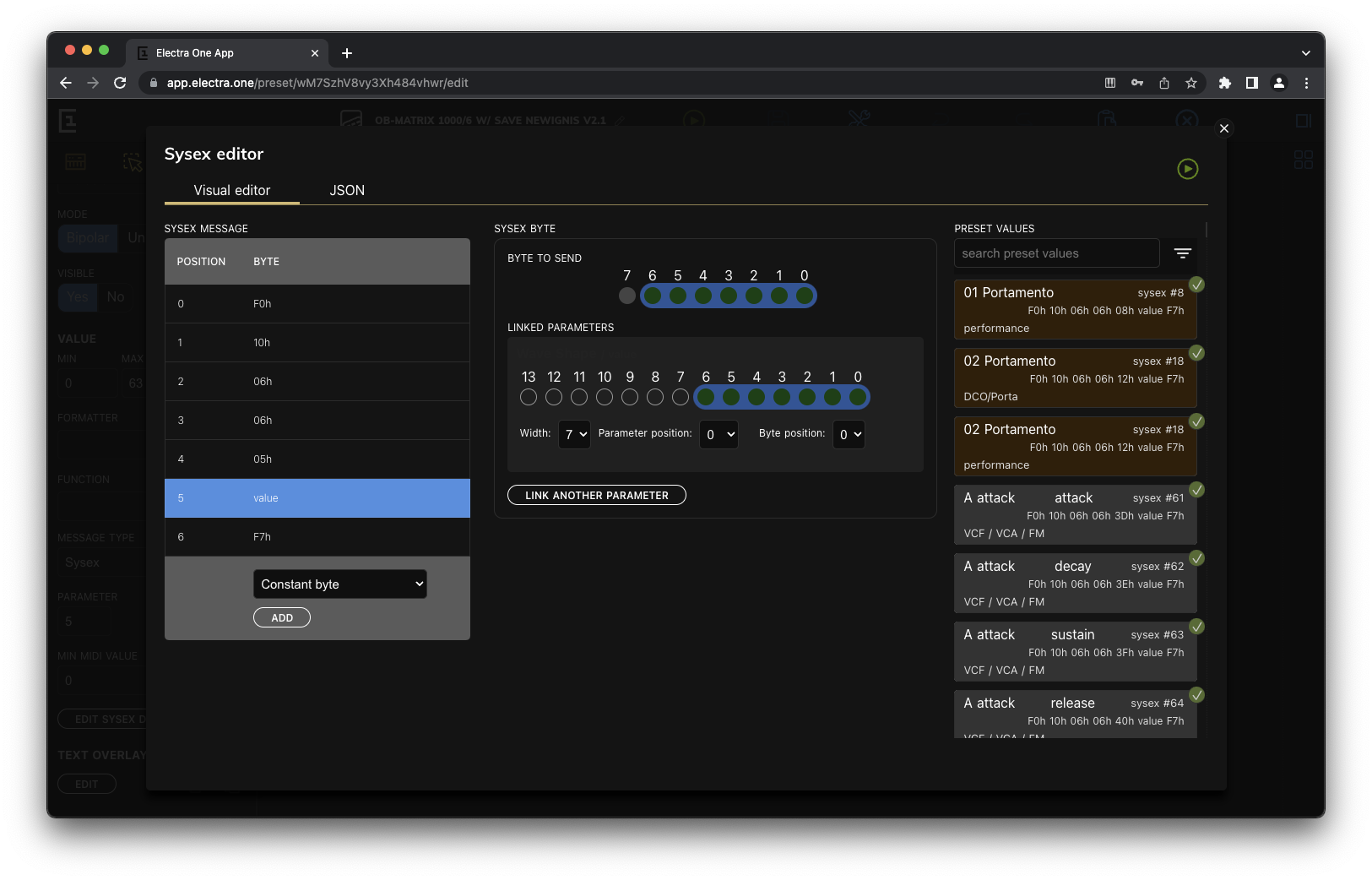Reload the page with refresh icon
1372x880 pixels.
click(120, 83)
